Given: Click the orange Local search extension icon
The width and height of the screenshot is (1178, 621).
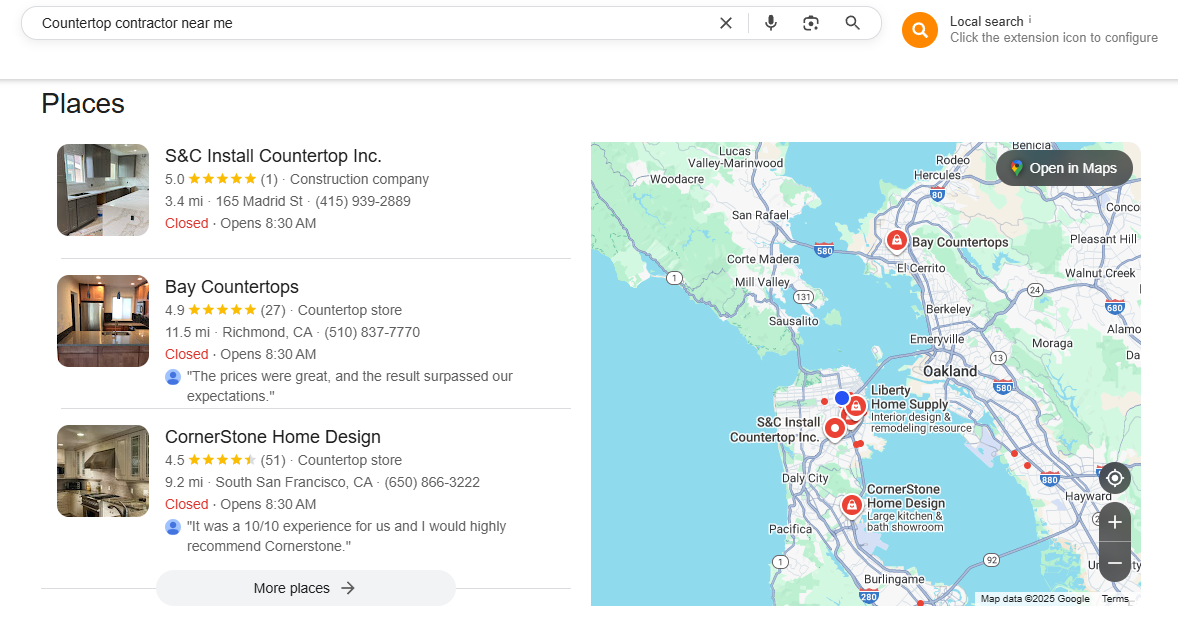Looking at the screenshot, I should click(x=920, y=30).
